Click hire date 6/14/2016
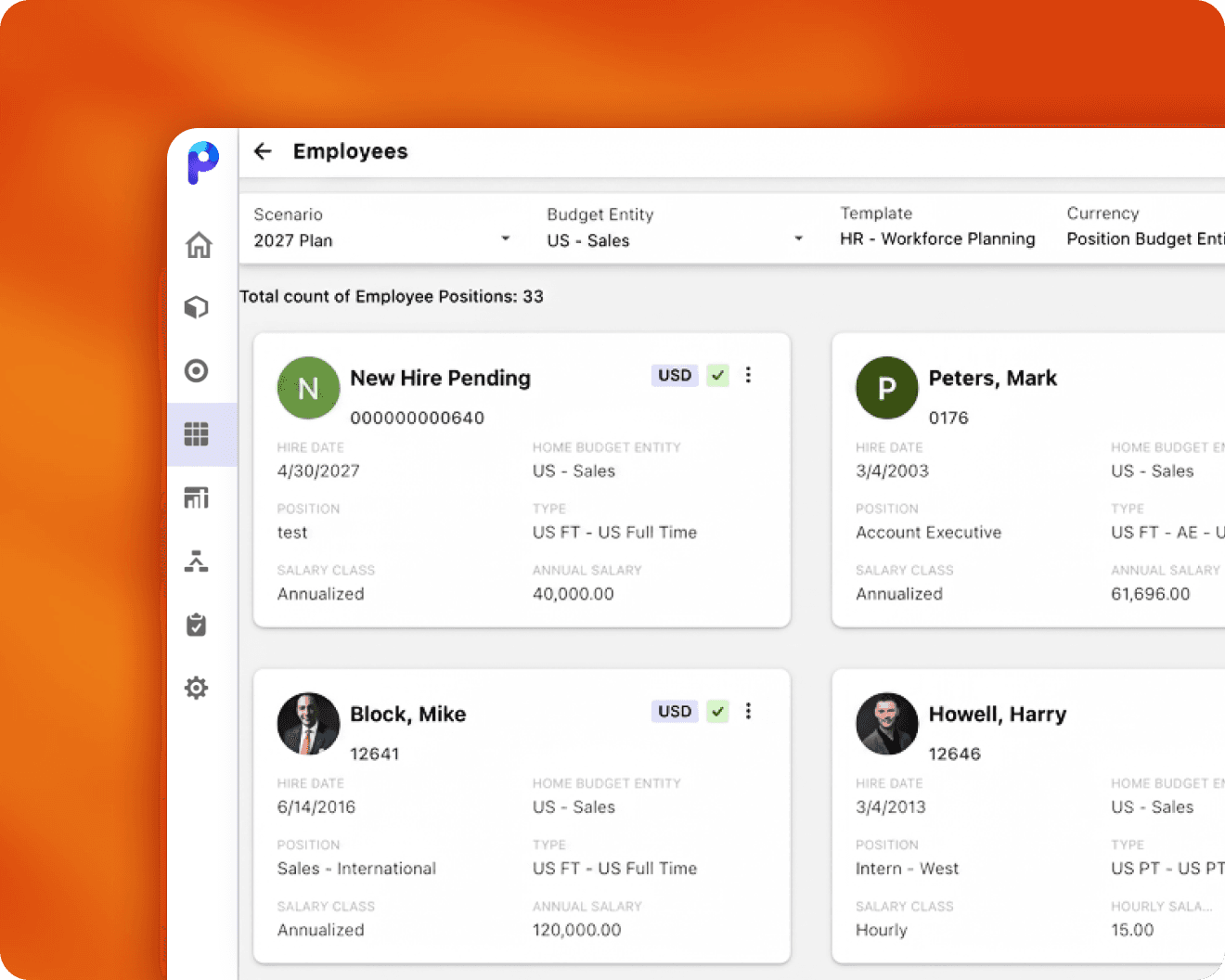 316,806
